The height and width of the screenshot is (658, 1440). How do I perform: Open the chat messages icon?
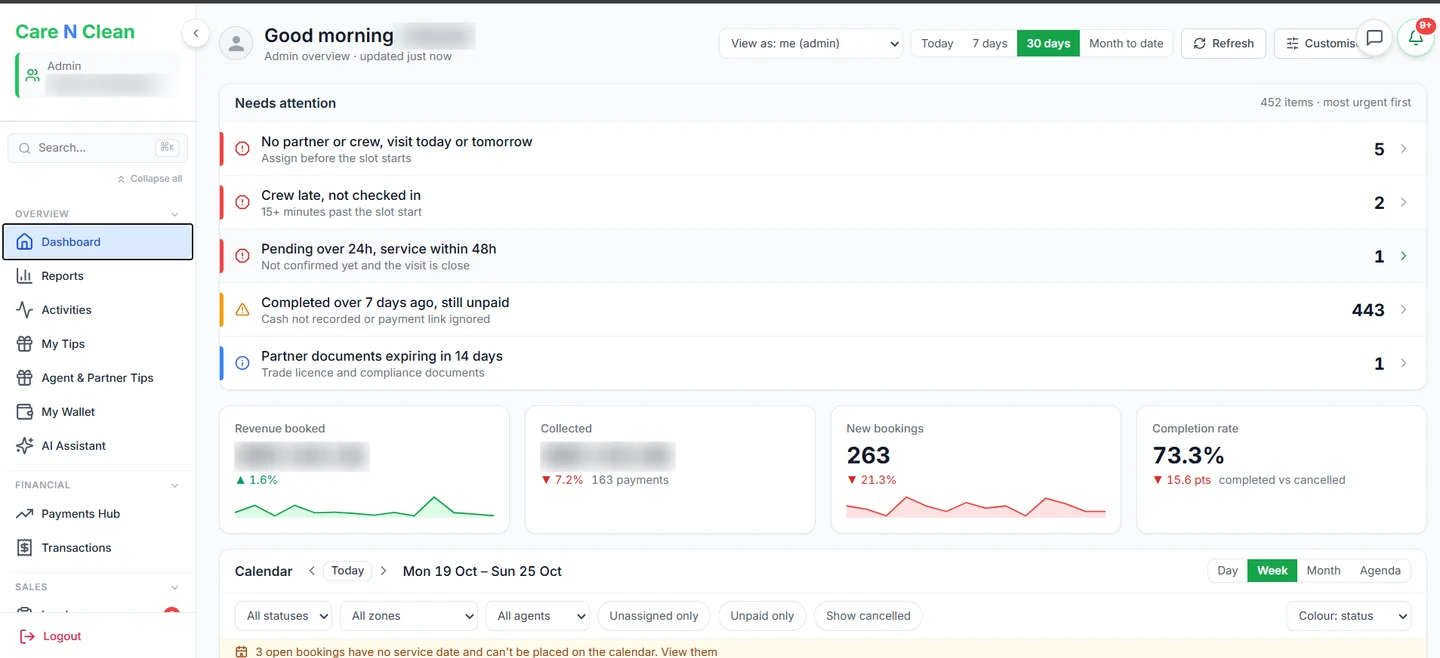[1374, 38]
